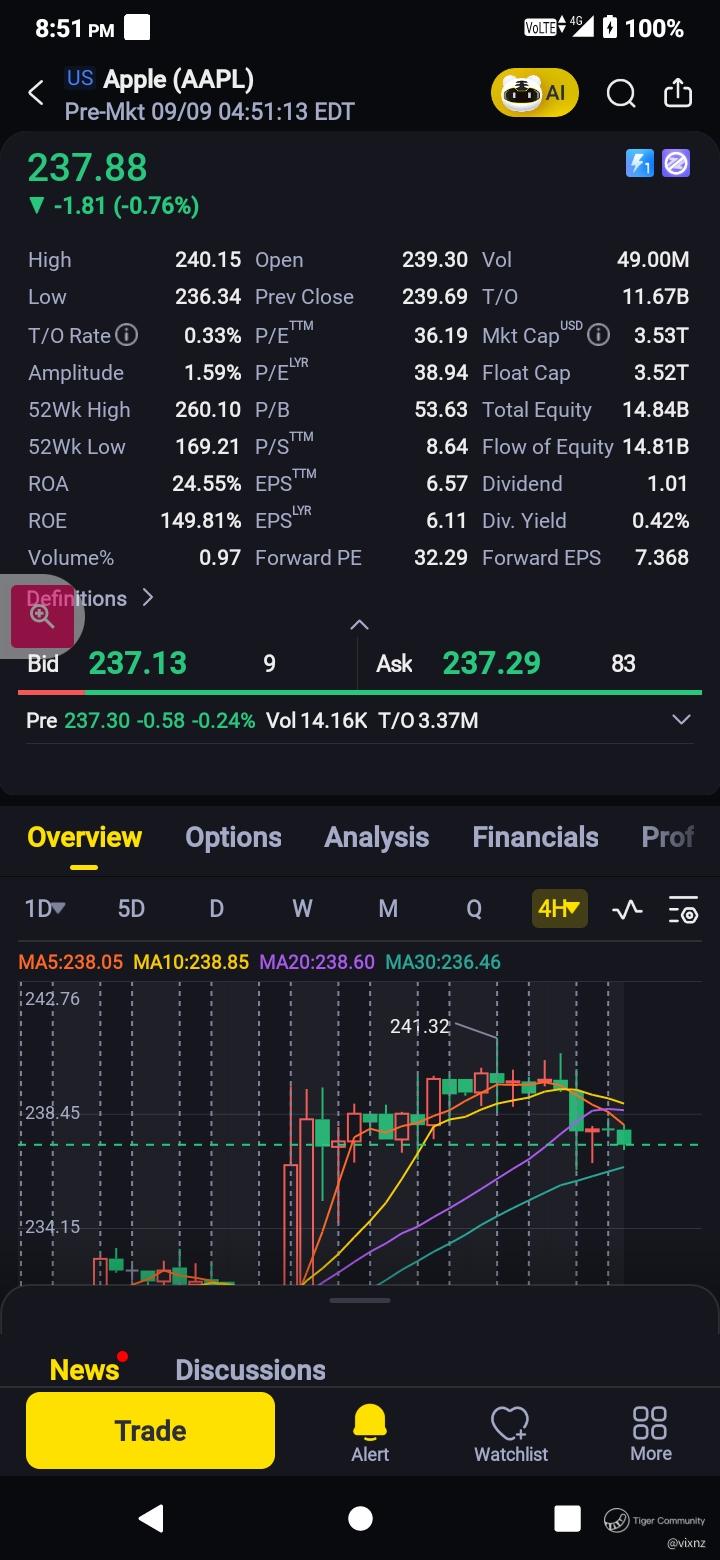Tap the Forward EPS value 7.368
Screen dimensions: 720x1560
point(662,558)
